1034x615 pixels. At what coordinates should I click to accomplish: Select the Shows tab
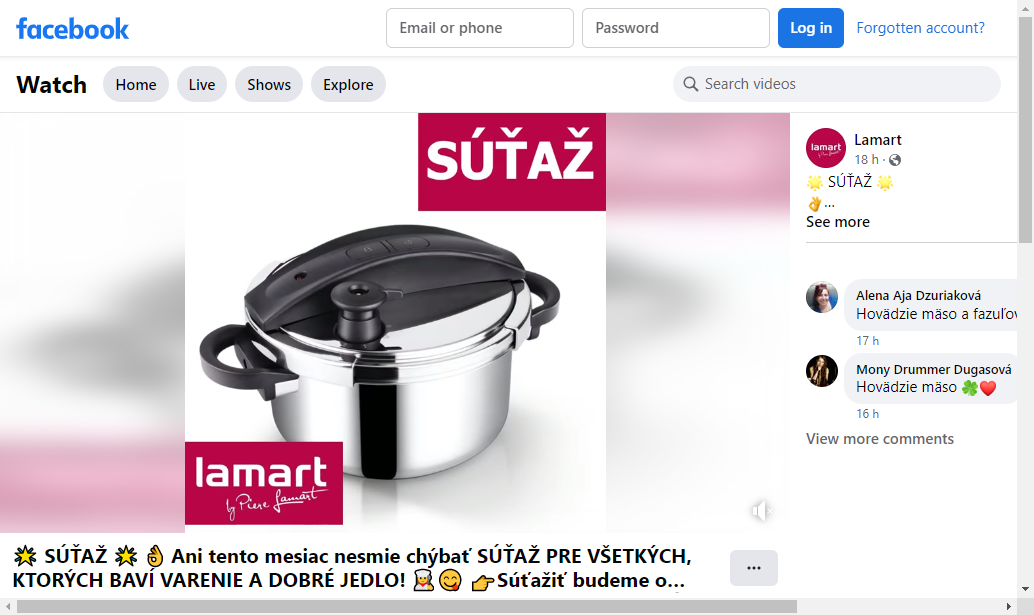click(269, 84)
